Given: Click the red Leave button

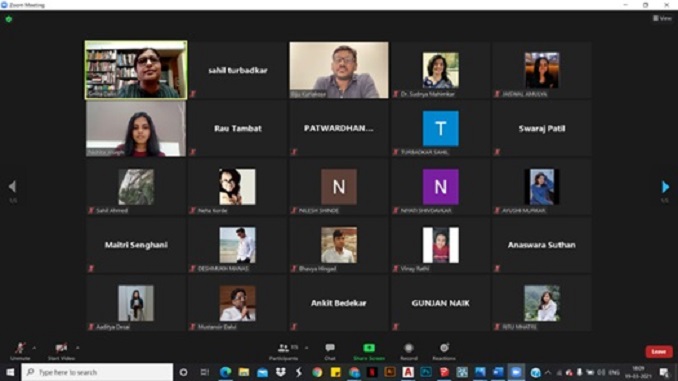Looking at the screenshot, I should 659,352.
